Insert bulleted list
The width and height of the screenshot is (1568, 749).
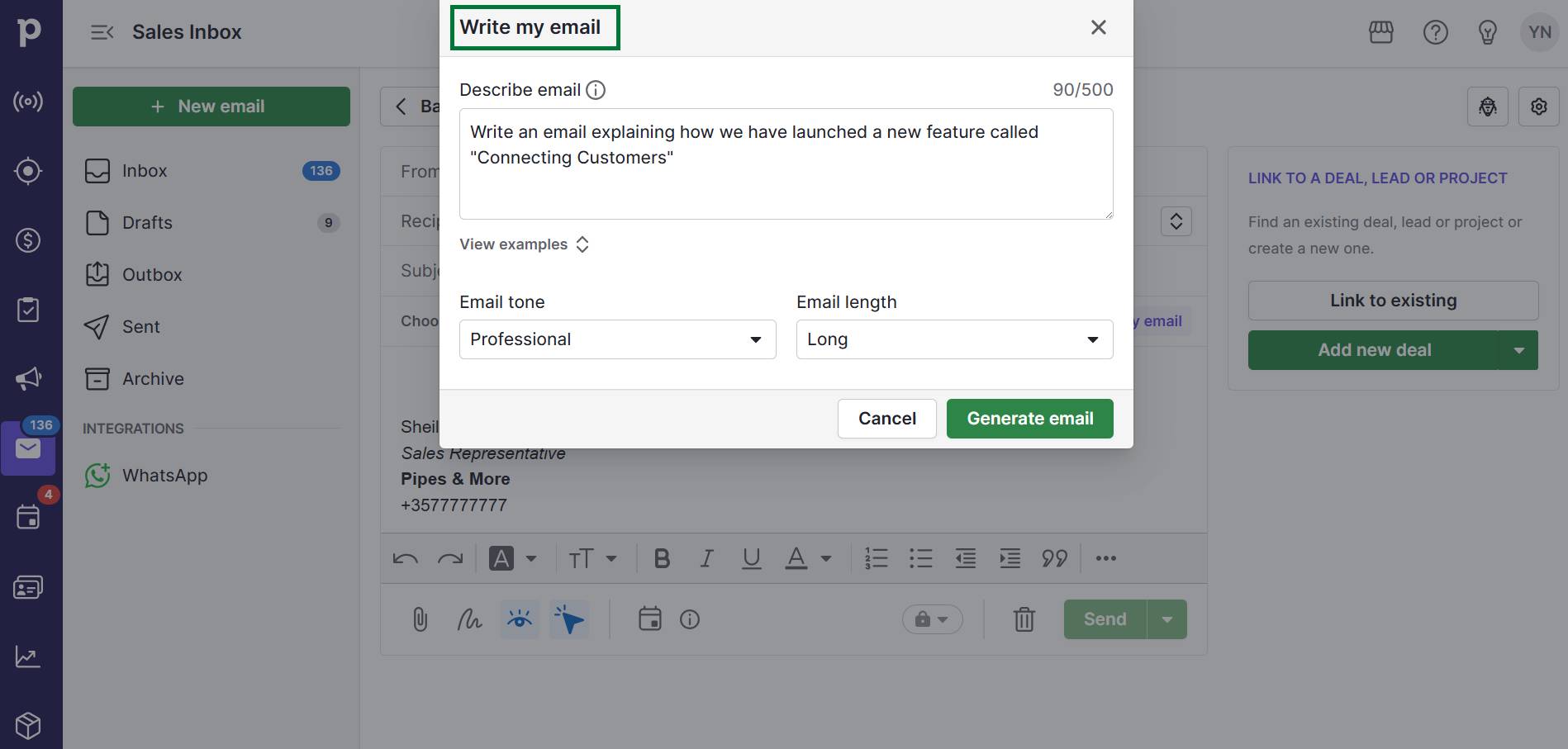[921, 558]
